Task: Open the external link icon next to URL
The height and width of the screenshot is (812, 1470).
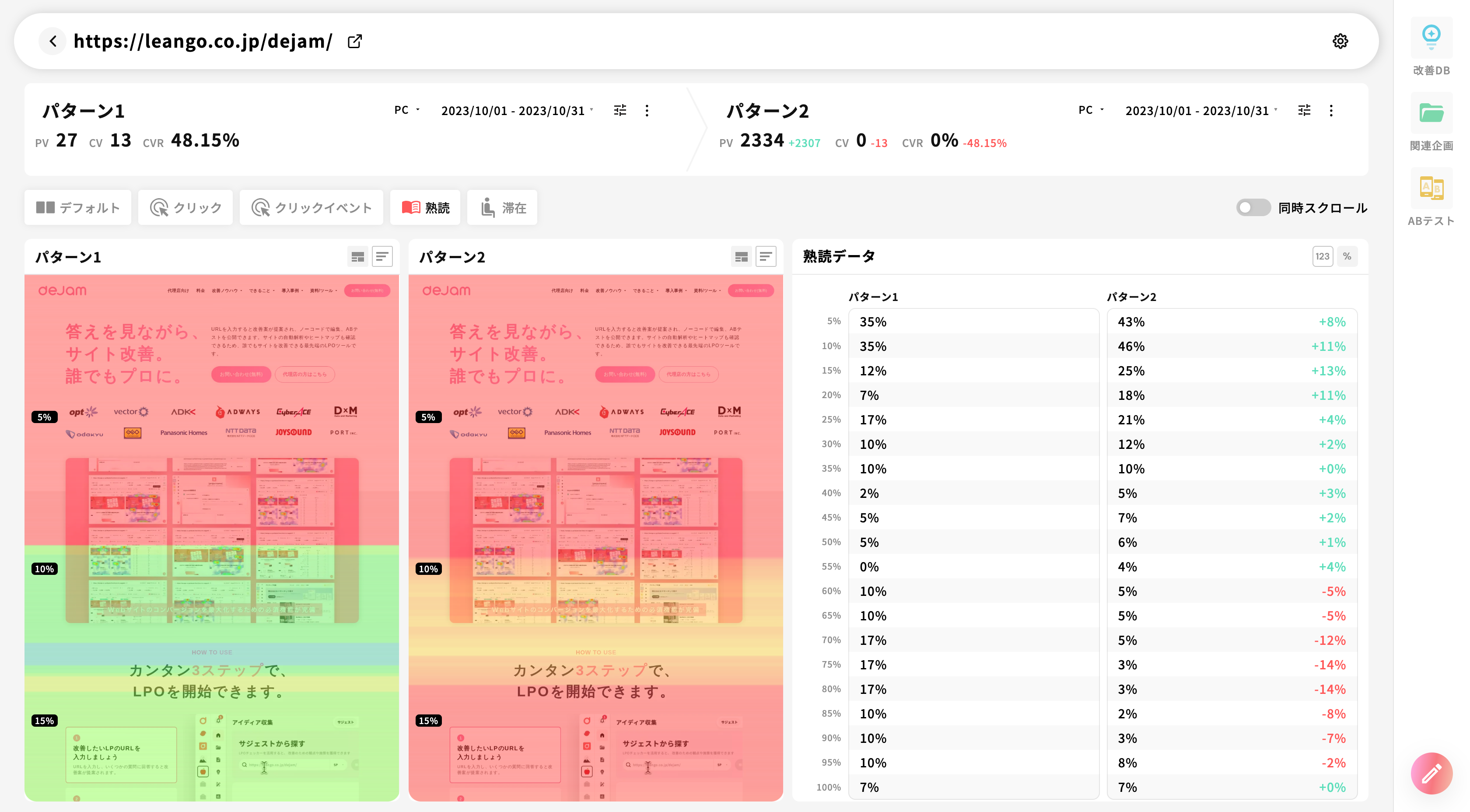Action: (x=354, y=41)
